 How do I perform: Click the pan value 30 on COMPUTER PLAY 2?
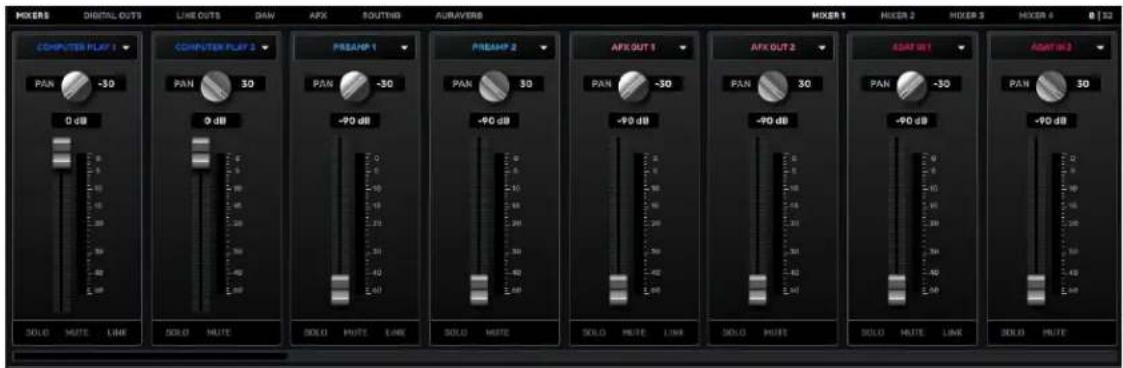(247, 84)
